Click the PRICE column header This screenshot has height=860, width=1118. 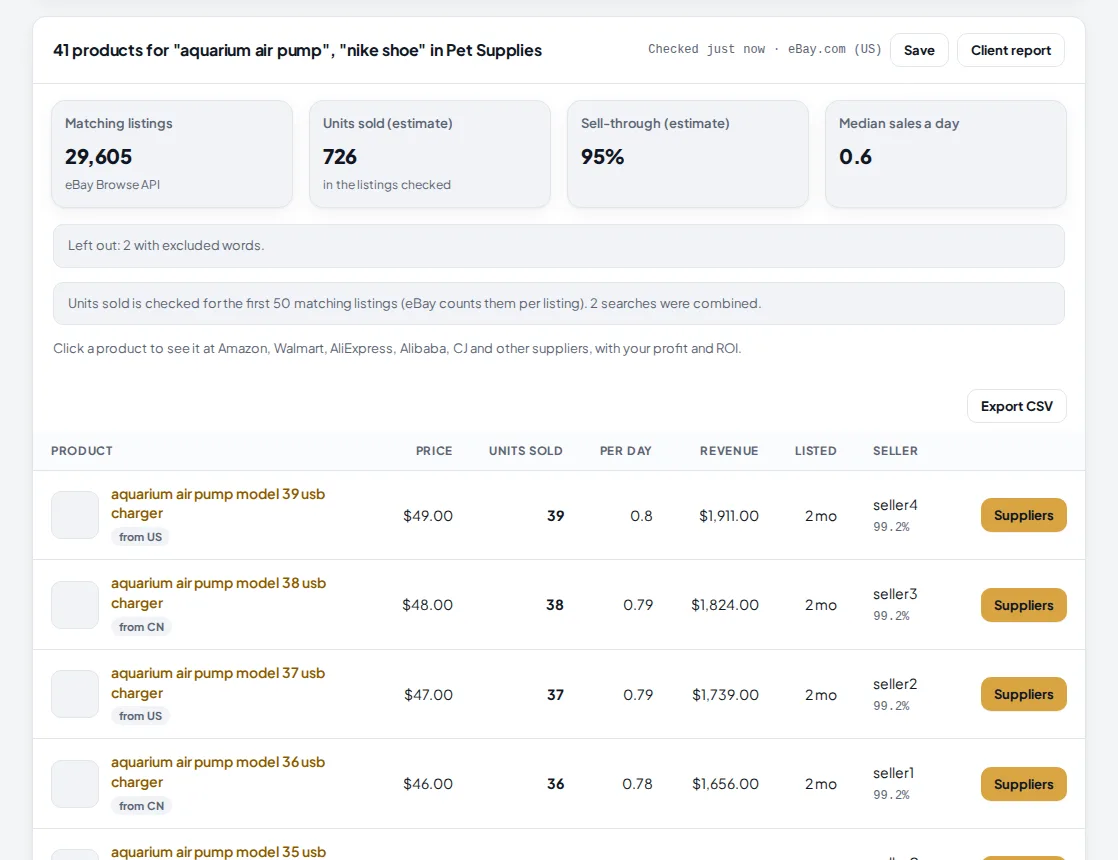[x=434, y=451]
